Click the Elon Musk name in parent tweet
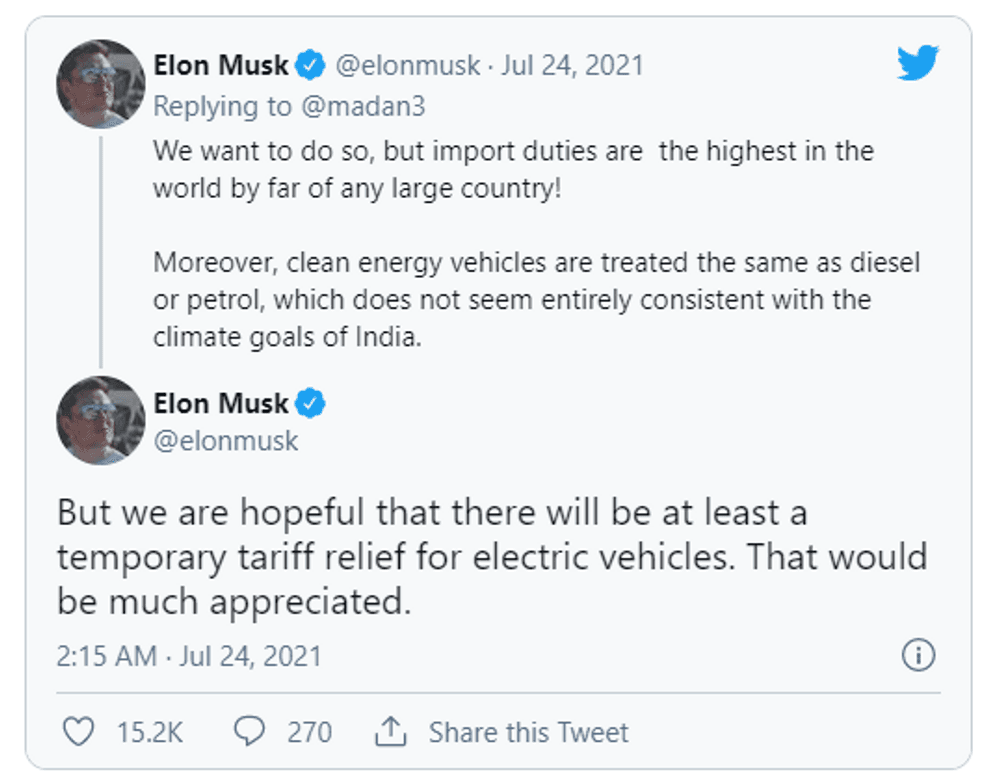The image size is (1000, 784). tap(221, 66)
